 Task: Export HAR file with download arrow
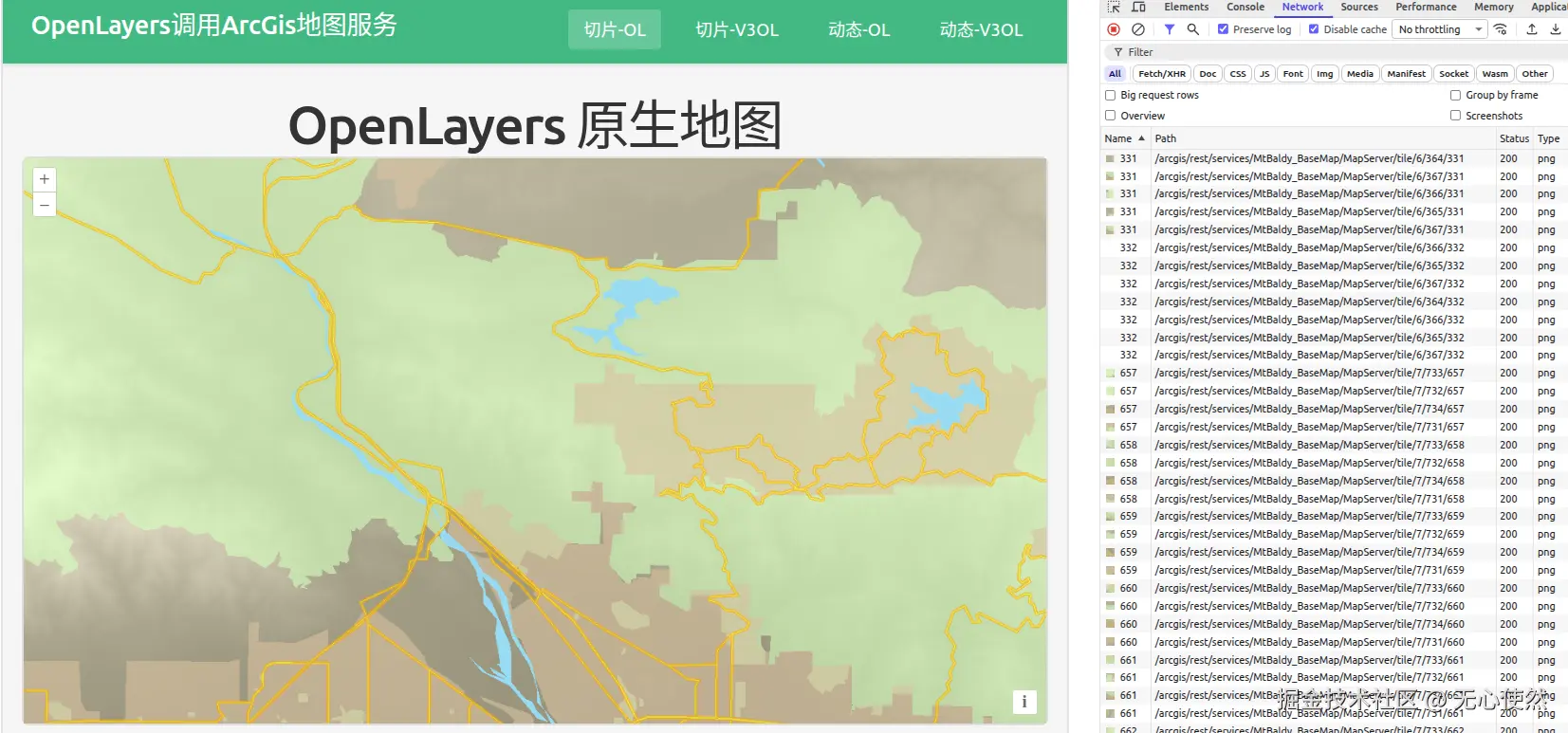1556,29
